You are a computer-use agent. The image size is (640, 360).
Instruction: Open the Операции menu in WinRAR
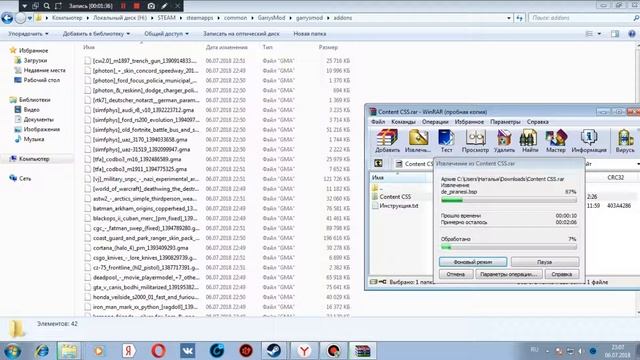(x=435, y=122)
